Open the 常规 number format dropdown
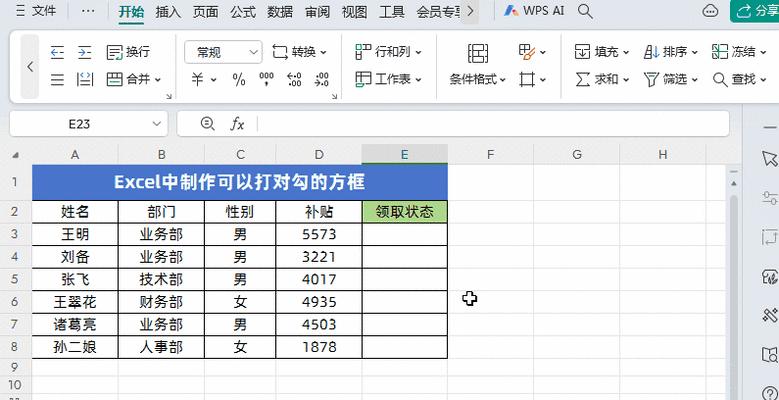 (223, 52)
